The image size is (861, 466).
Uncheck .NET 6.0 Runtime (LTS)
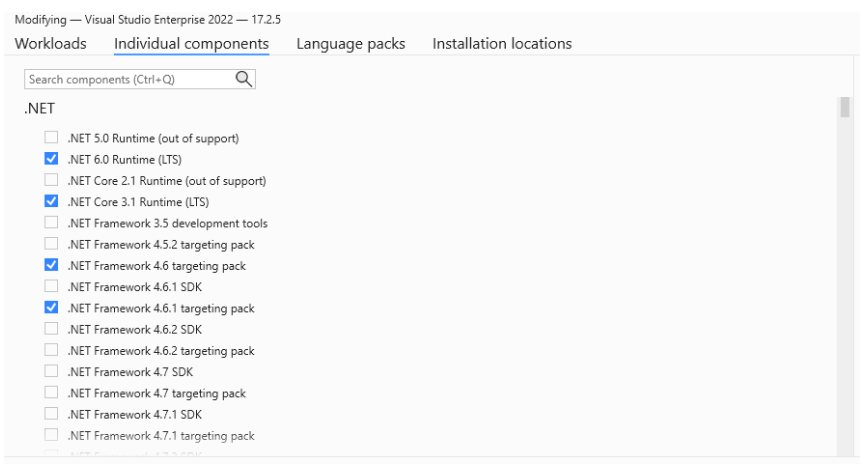coord(51,159)
